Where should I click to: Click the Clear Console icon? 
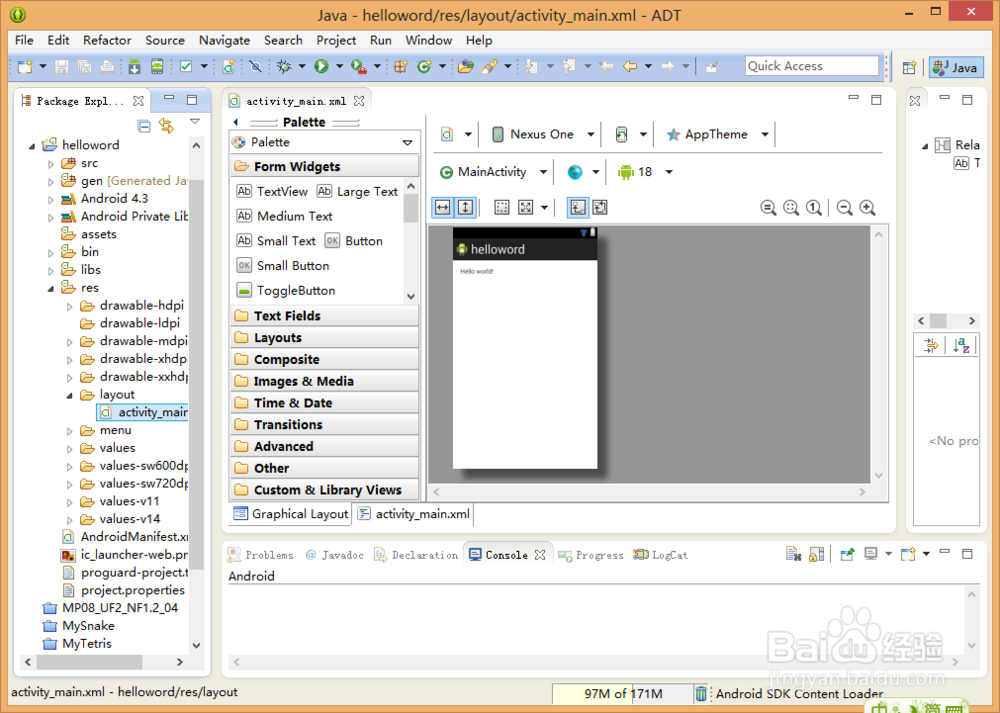pos(793,555)
